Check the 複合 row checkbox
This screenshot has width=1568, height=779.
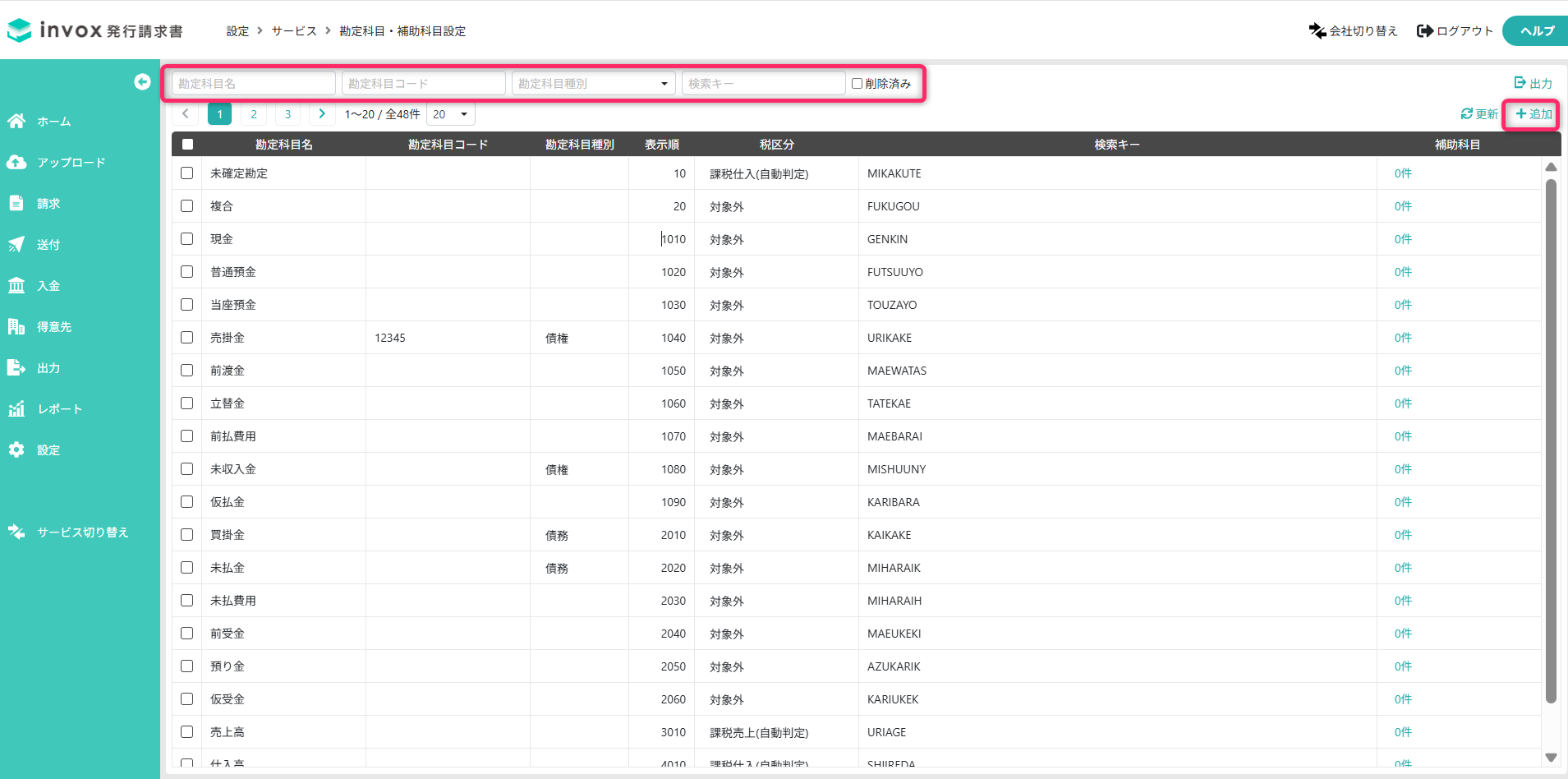pyautogui.click(x=187, y=206)
